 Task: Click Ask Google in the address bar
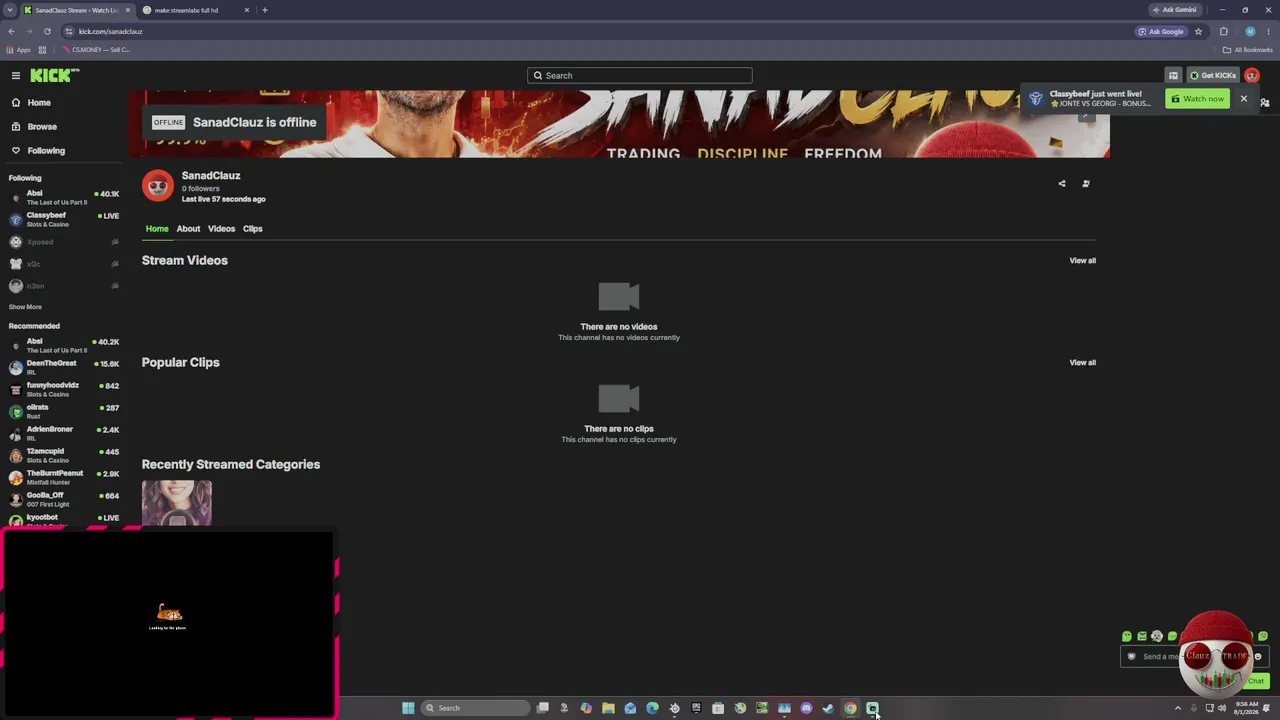pyautogui.click(x=1161, y=31)
